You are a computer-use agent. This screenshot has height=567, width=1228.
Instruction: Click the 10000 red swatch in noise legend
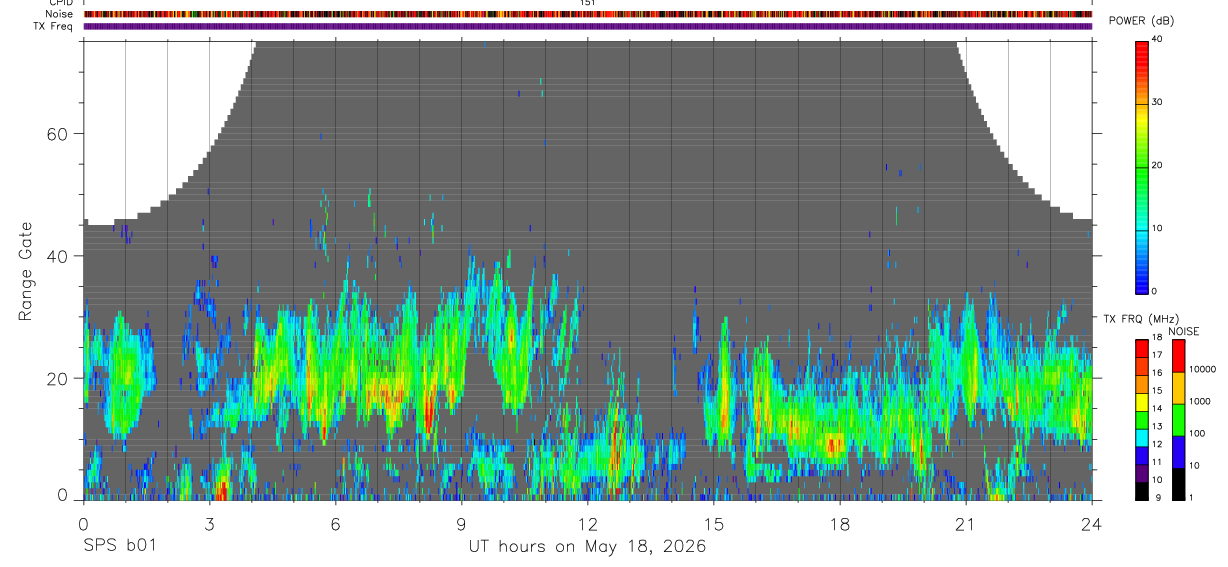pos(1176,356)
